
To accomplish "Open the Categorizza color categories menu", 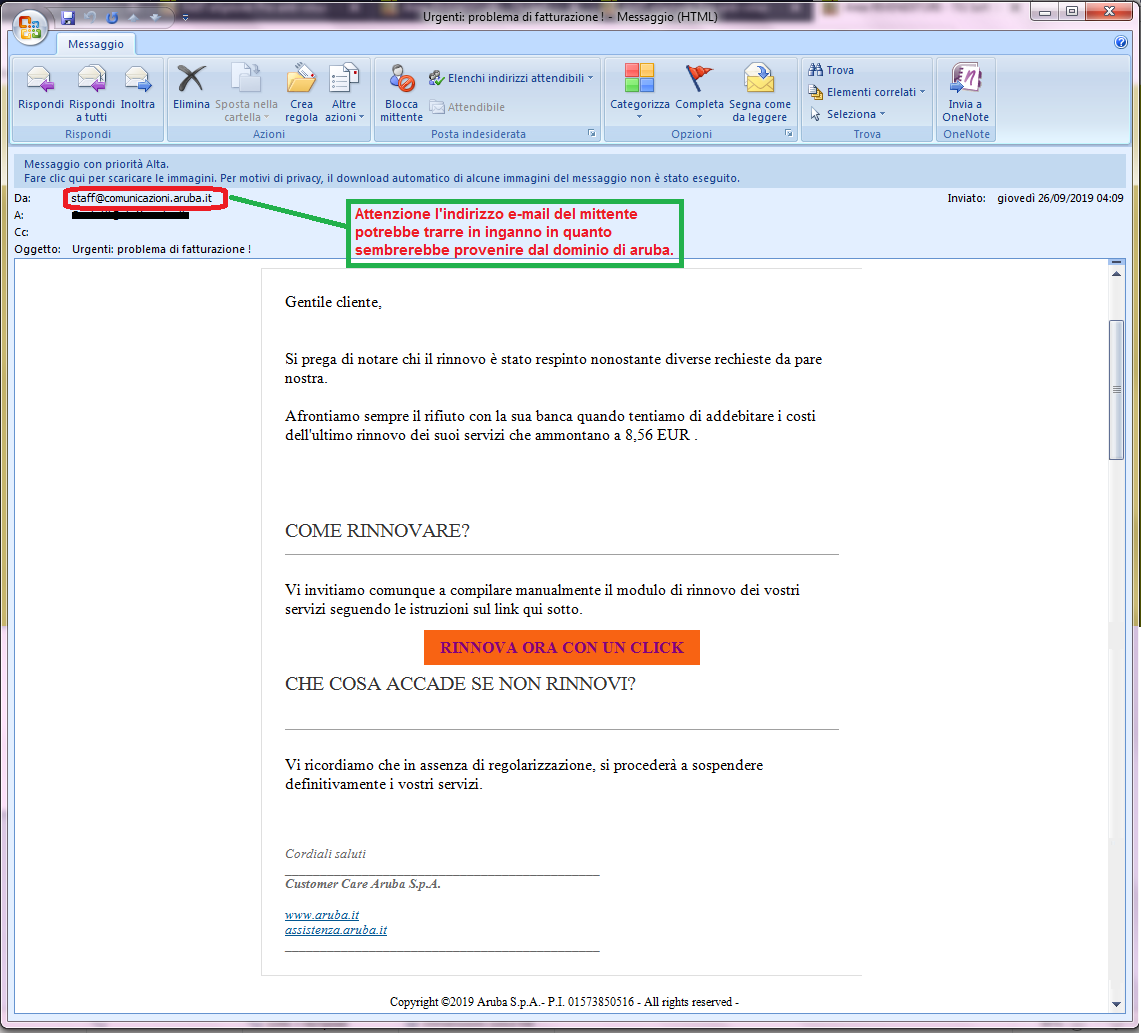I will 640,92.
